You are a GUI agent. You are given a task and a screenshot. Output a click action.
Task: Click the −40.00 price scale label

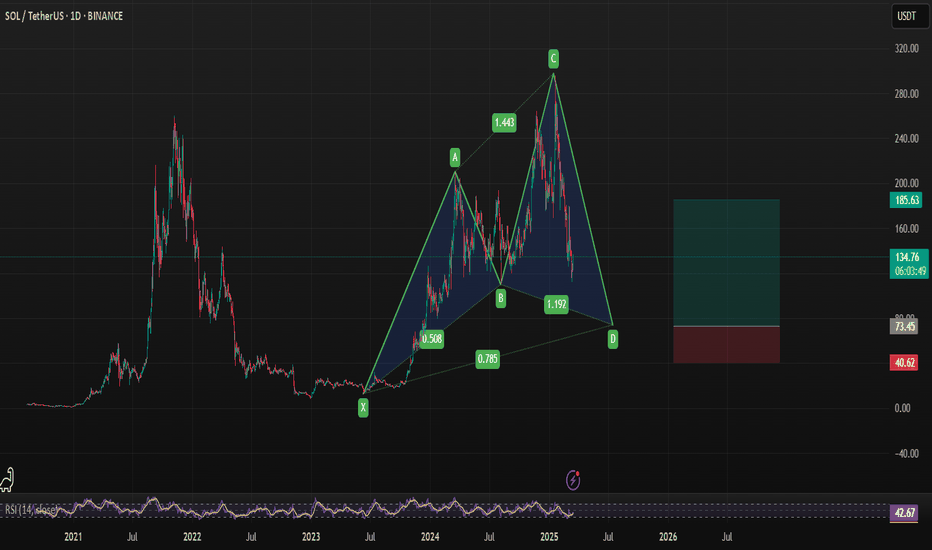tap(906, 453)
